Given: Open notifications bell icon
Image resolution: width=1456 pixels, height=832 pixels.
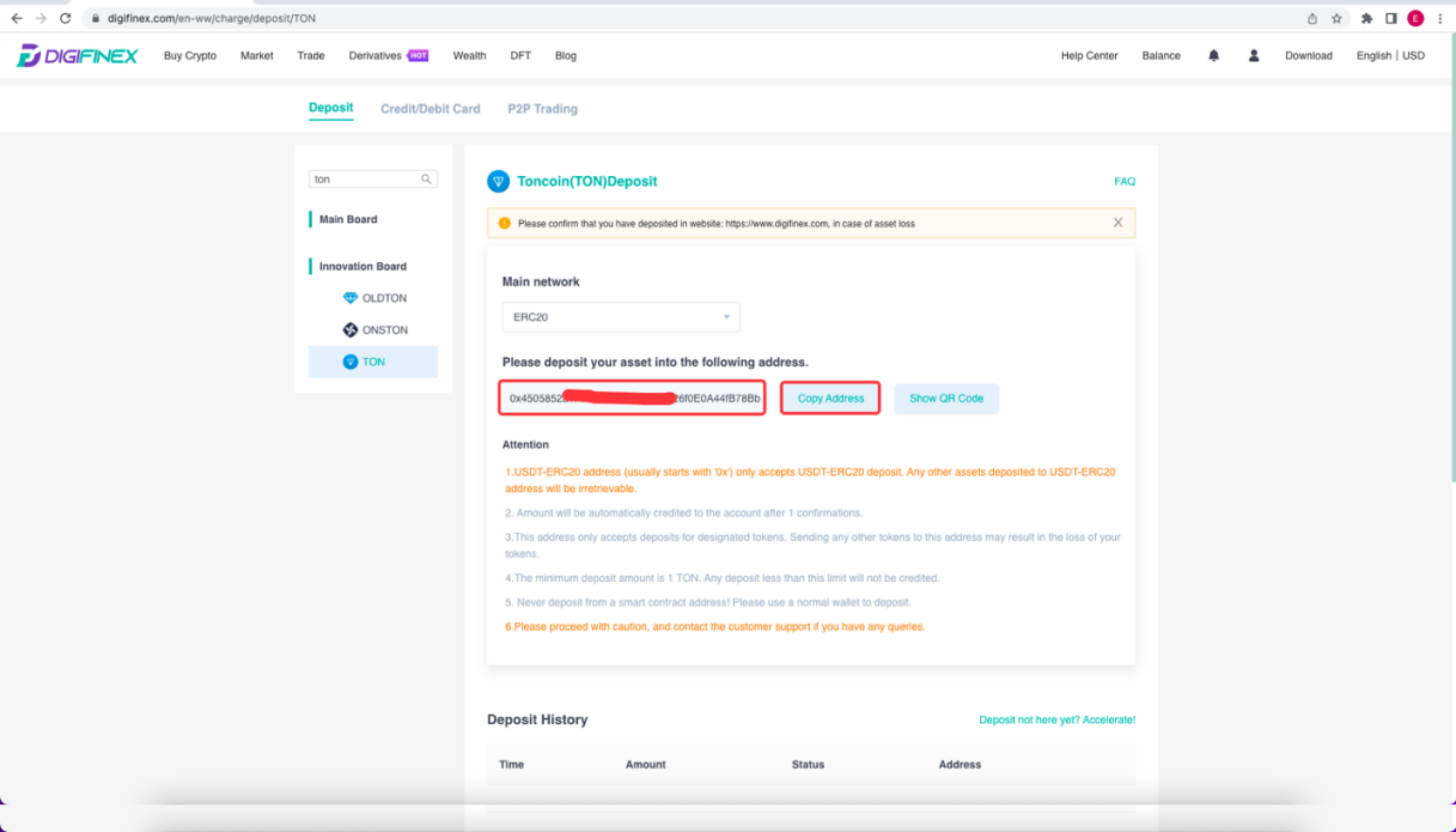Looking at the screenshot, I should 1213,55.
